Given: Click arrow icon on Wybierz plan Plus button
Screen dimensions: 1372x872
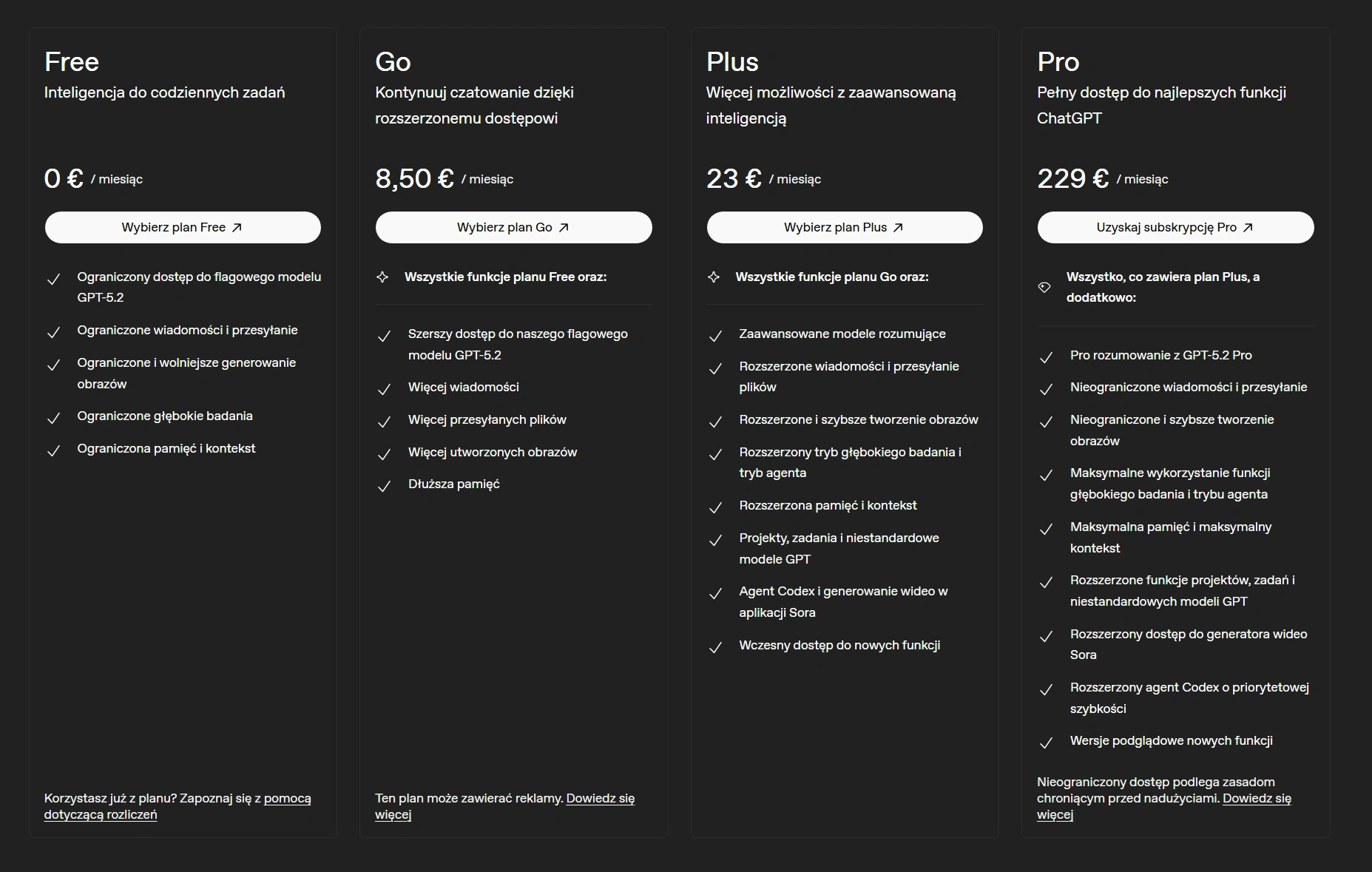Looking at the screenshot, I should (x=898, y=228).
